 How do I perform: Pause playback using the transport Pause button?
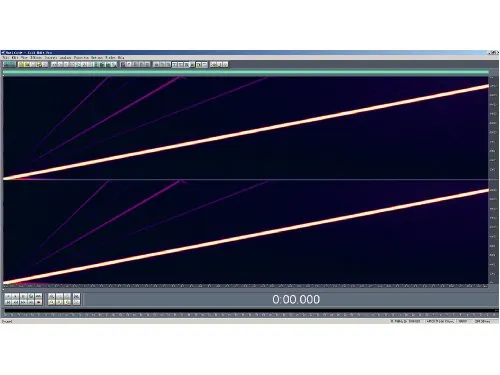23,296
